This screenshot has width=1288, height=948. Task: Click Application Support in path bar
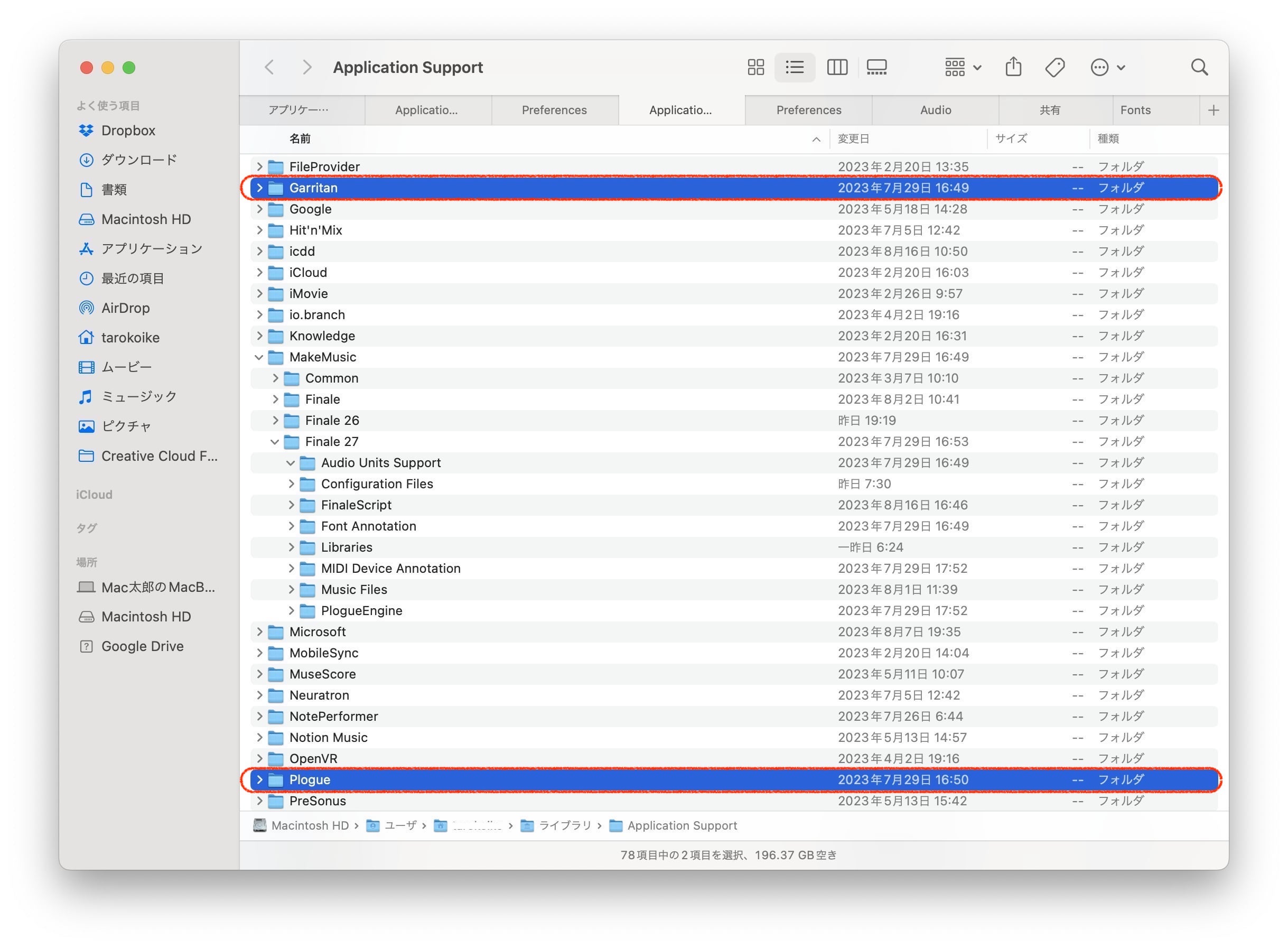coord(673,826)
